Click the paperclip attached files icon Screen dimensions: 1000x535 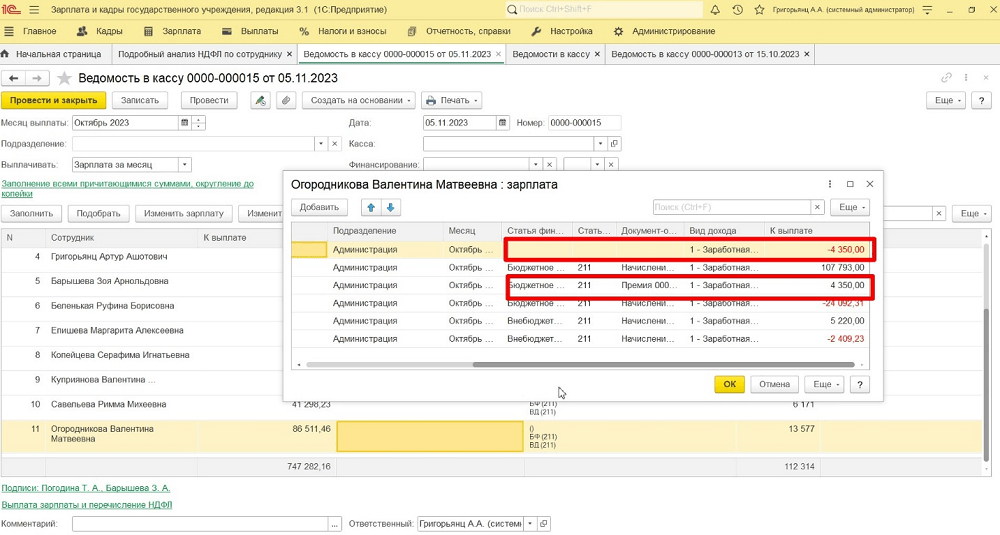click(286, 100)
